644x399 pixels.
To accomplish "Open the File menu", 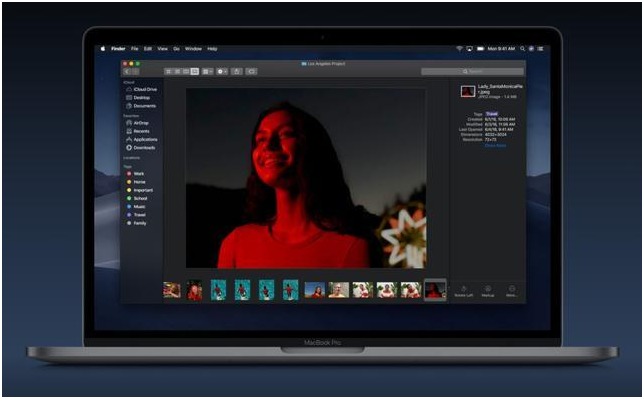I will point(135,48).
